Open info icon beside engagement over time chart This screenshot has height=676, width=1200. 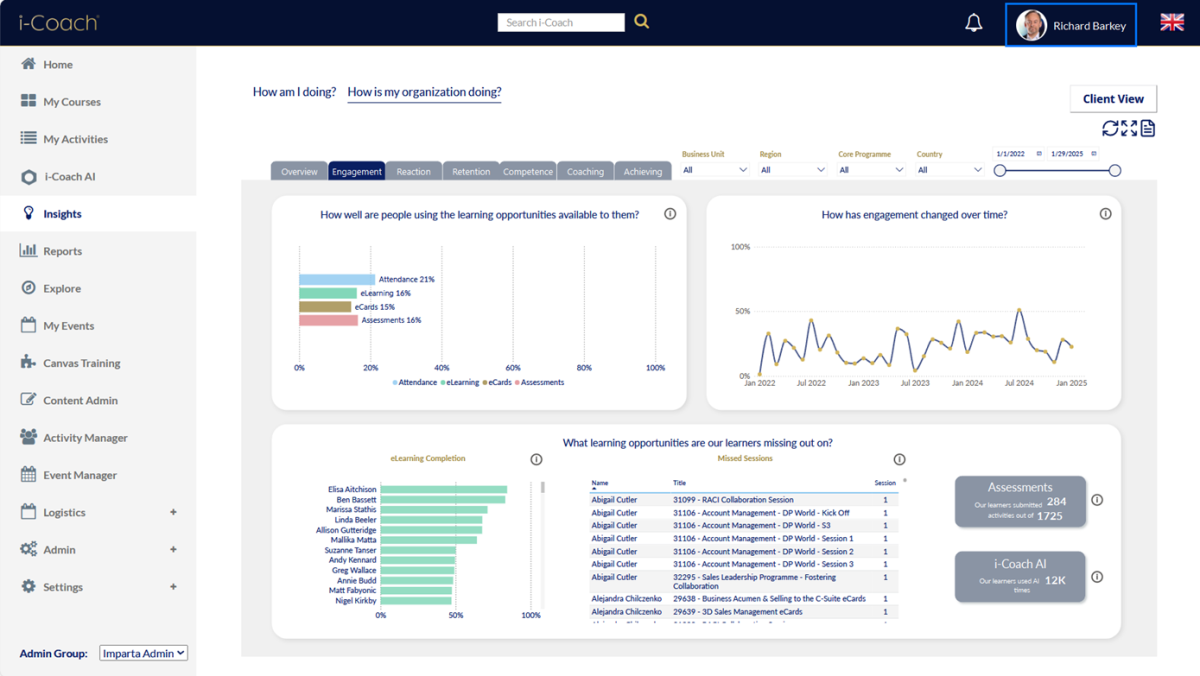1105,214
